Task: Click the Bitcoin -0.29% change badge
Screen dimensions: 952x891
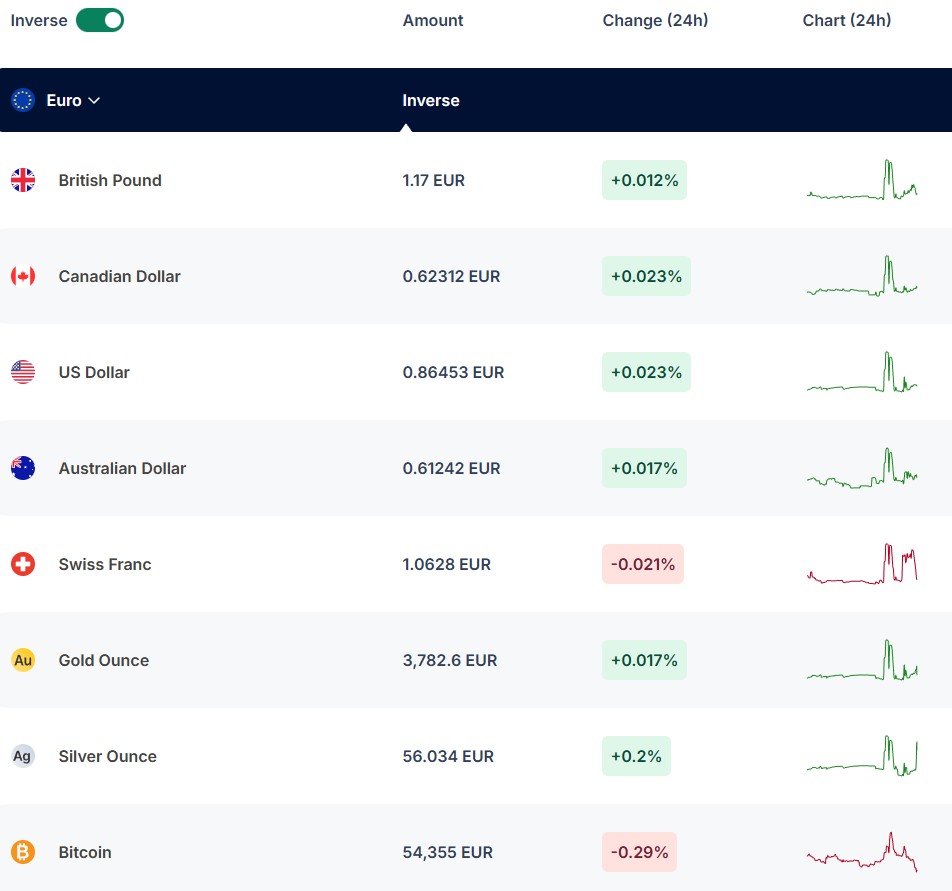Action: [x=639, y=852]
